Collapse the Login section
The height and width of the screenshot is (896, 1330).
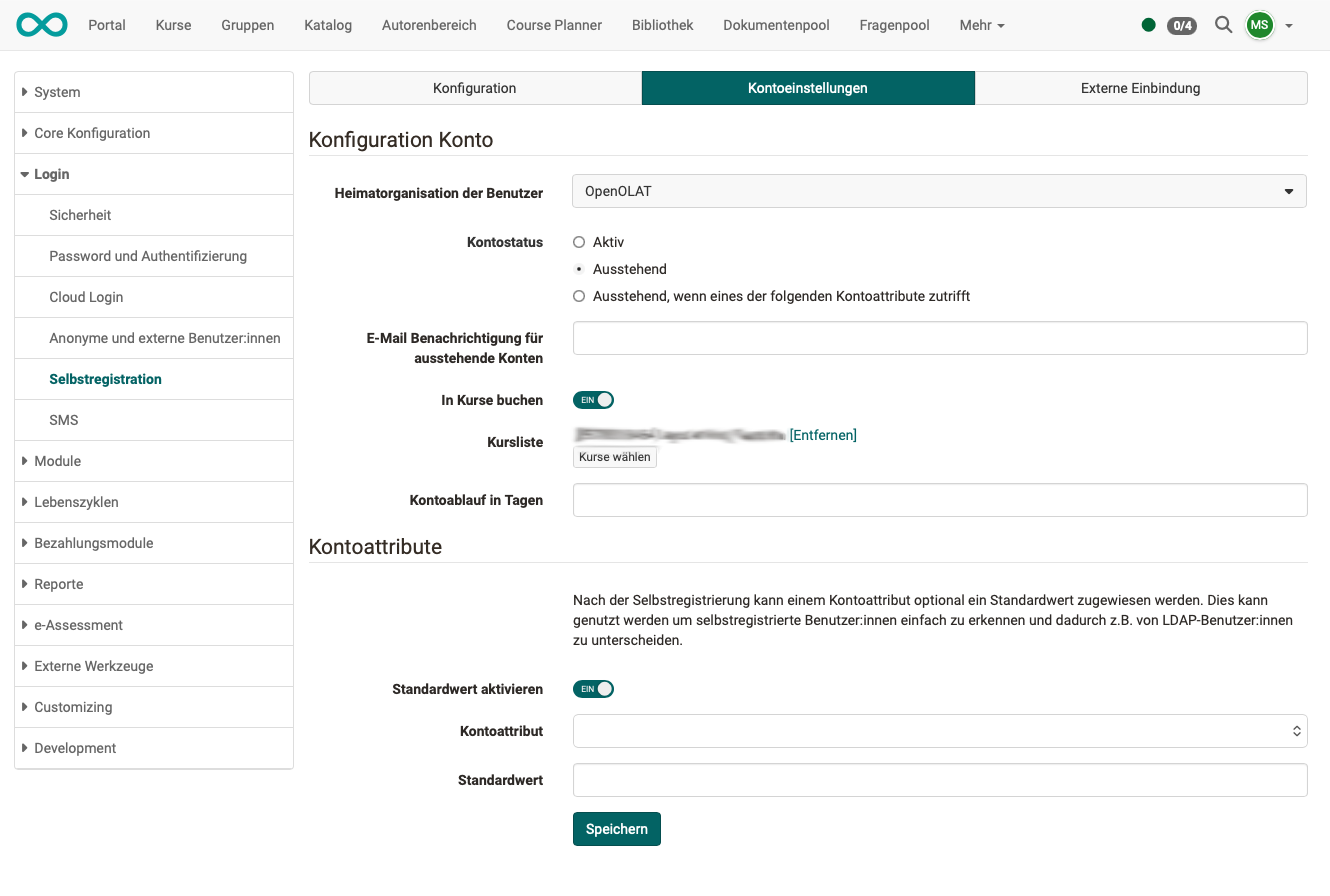click(51, 173)
